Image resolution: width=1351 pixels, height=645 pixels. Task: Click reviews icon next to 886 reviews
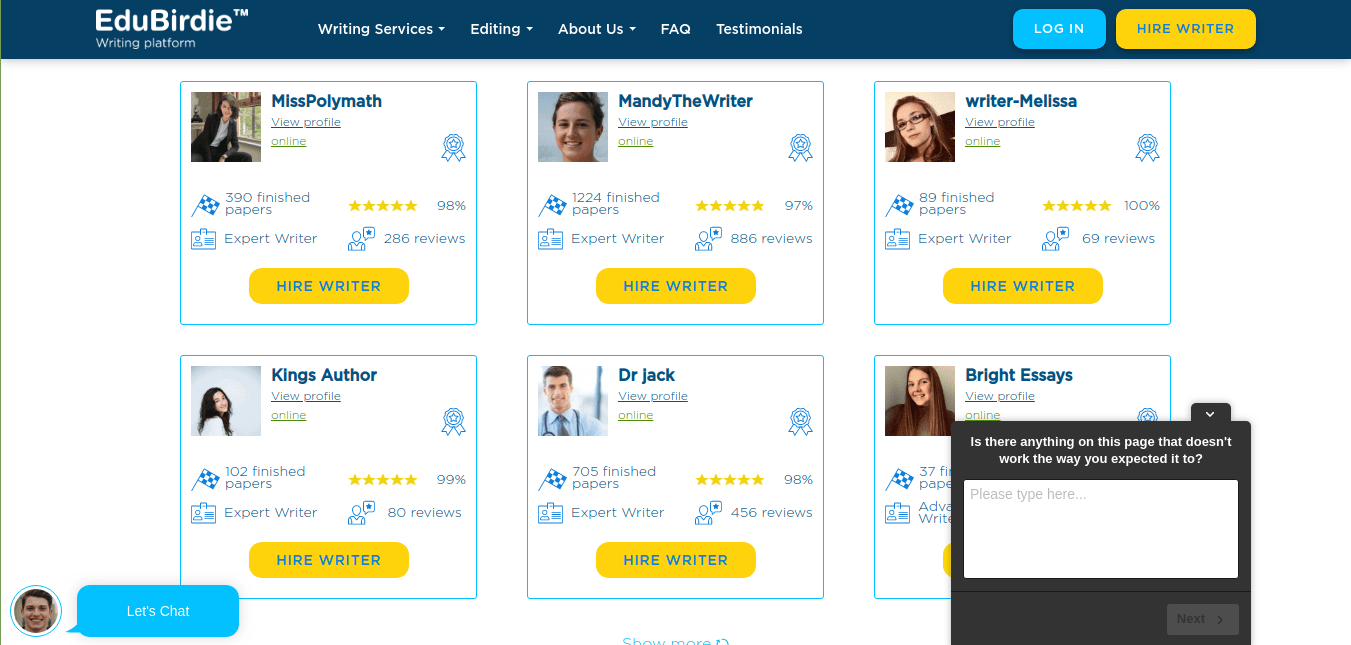click(708, 239)
